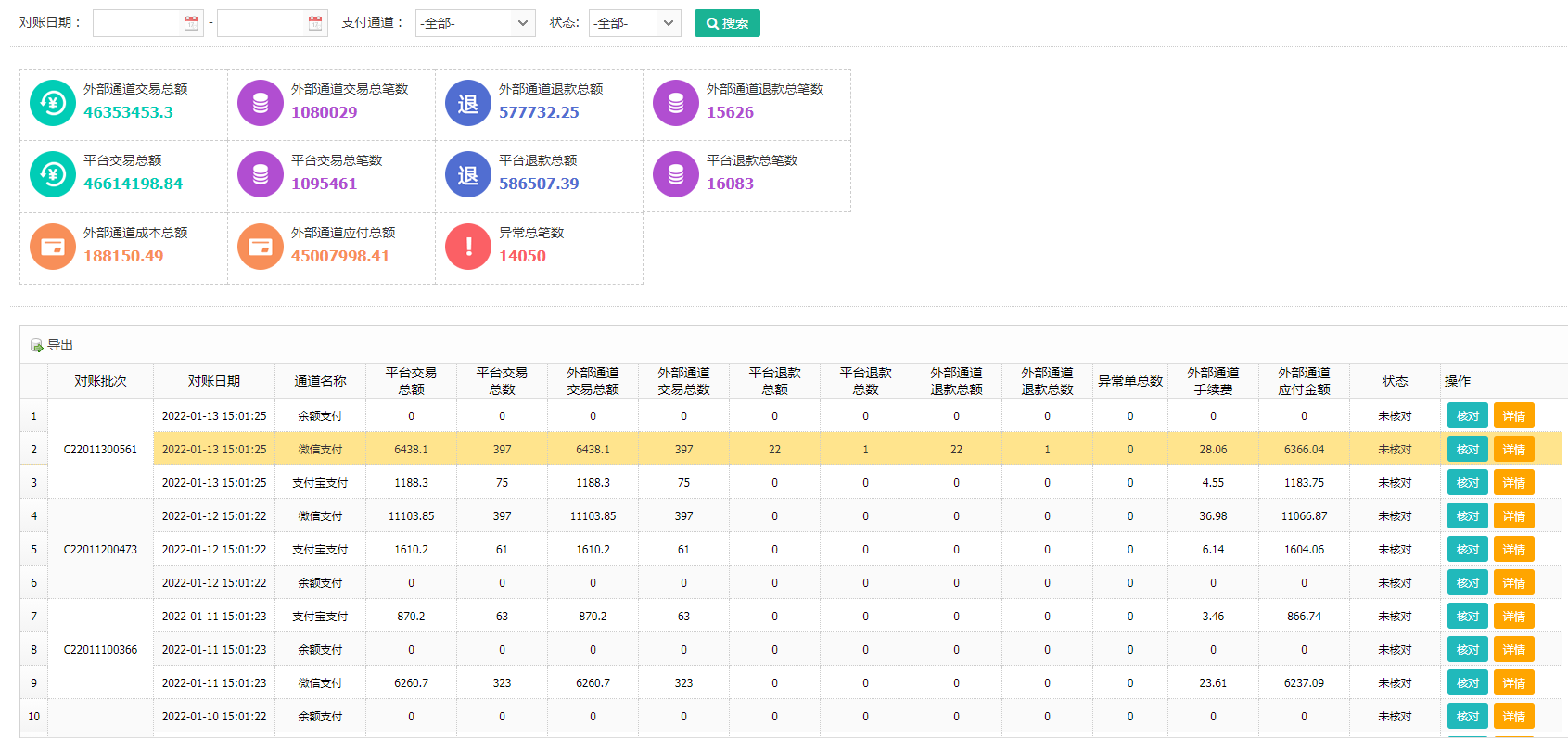Image resolution: width=1568 pixels, height=738 pixels.
Task: Click the 外部通道交易总笔数 purple coin icon
Action: point(261,103)
